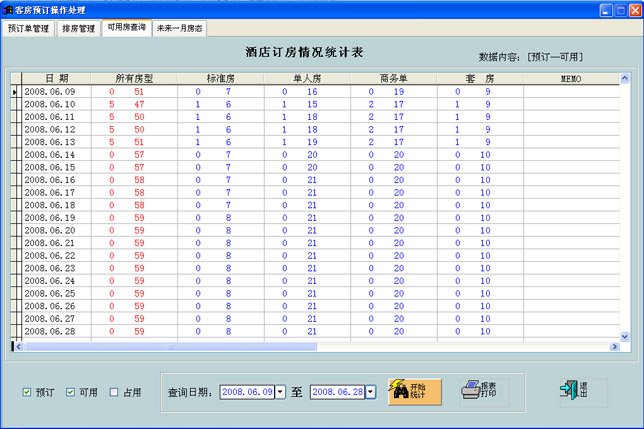Switch to the 预订单管理 tab

point(28,28)
